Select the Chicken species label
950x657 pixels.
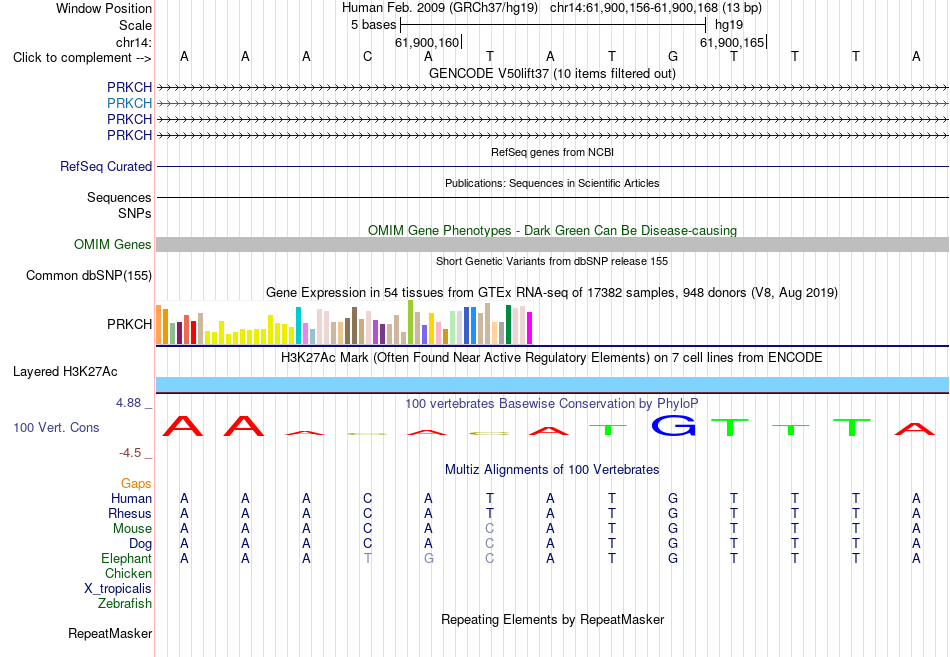coord(128,573)
